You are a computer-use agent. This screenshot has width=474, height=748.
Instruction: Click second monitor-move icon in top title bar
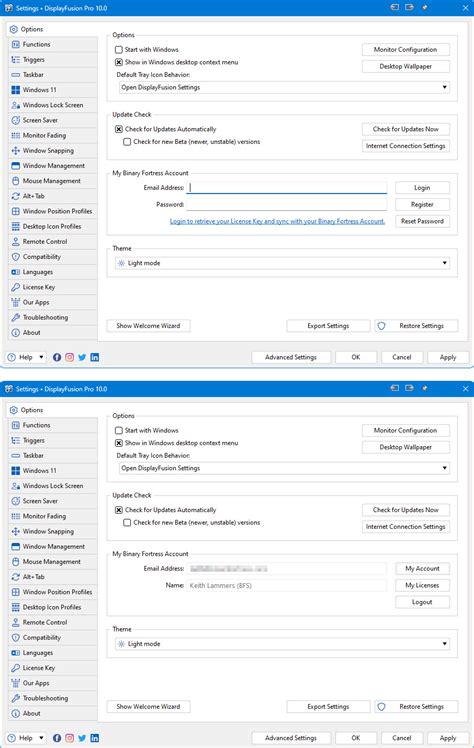(409, 8)
